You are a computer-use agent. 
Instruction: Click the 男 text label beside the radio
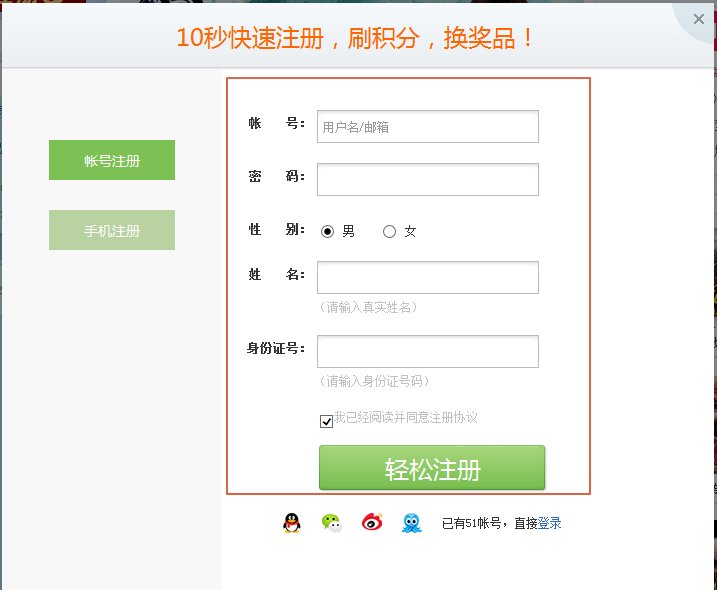348,231
